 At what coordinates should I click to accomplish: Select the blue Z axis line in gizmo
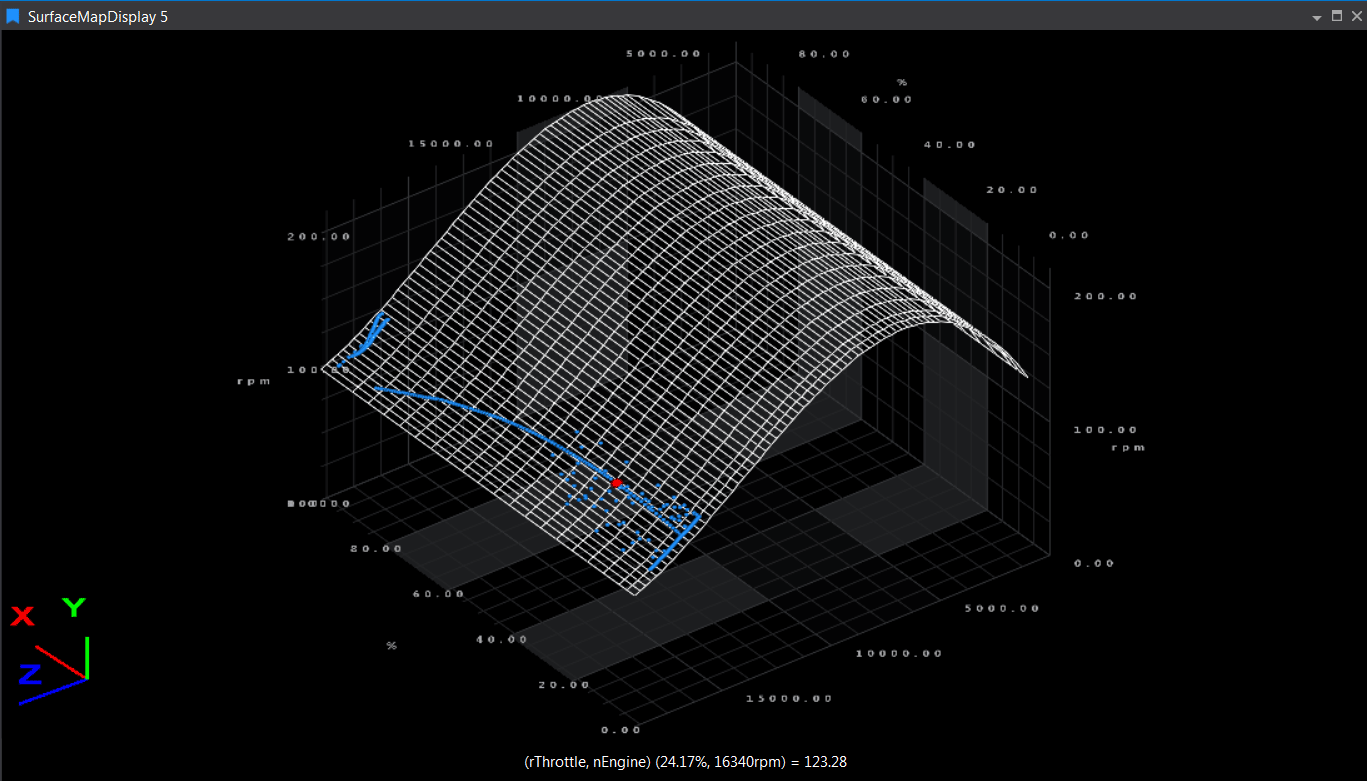coord(52,691)
